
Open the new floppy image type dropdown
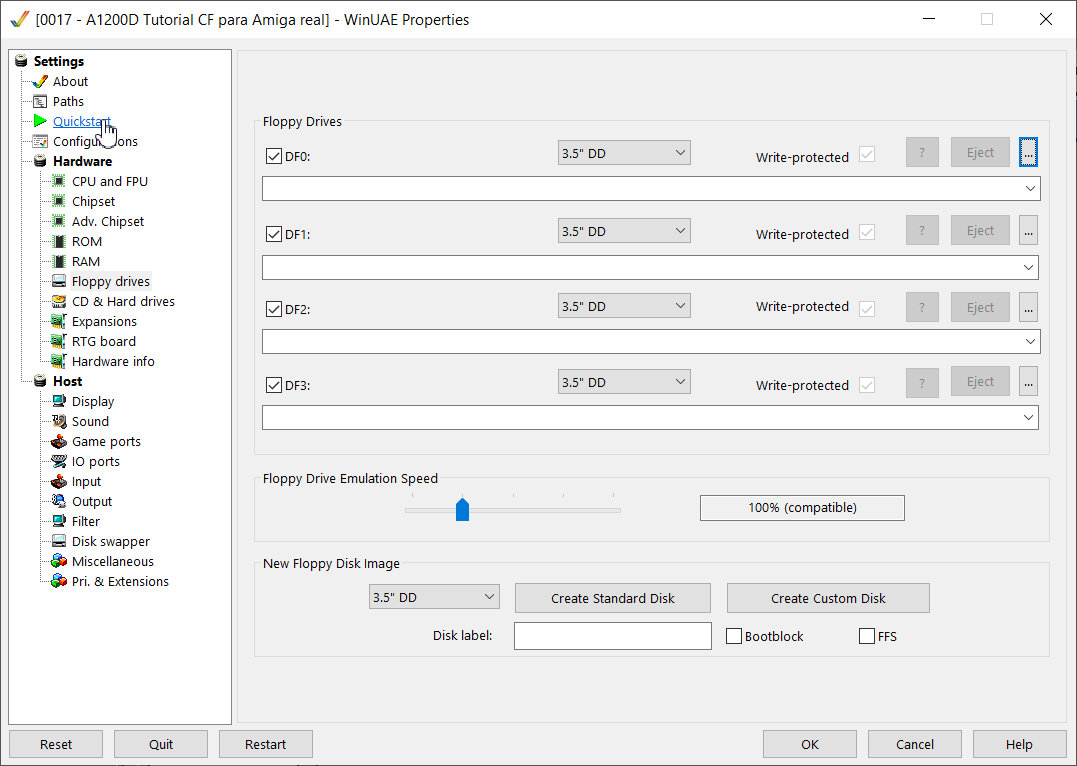[434, 597]
